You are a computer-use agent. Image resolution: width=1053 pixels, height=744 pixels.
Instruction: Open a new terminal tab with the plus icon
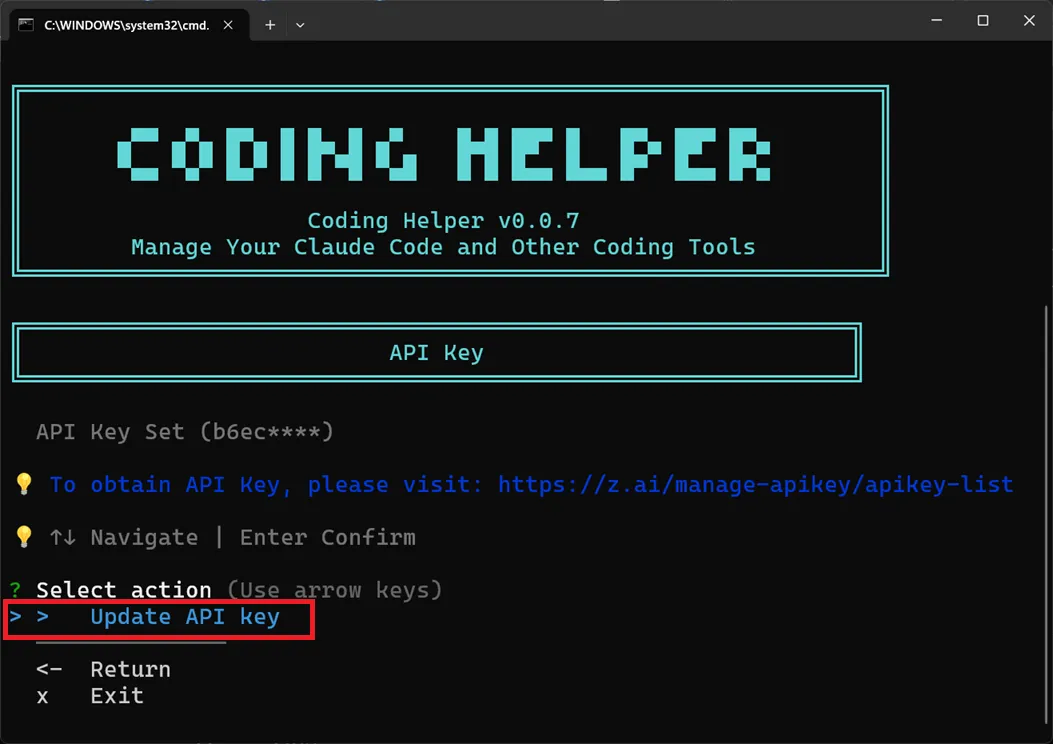click(269, 24)
